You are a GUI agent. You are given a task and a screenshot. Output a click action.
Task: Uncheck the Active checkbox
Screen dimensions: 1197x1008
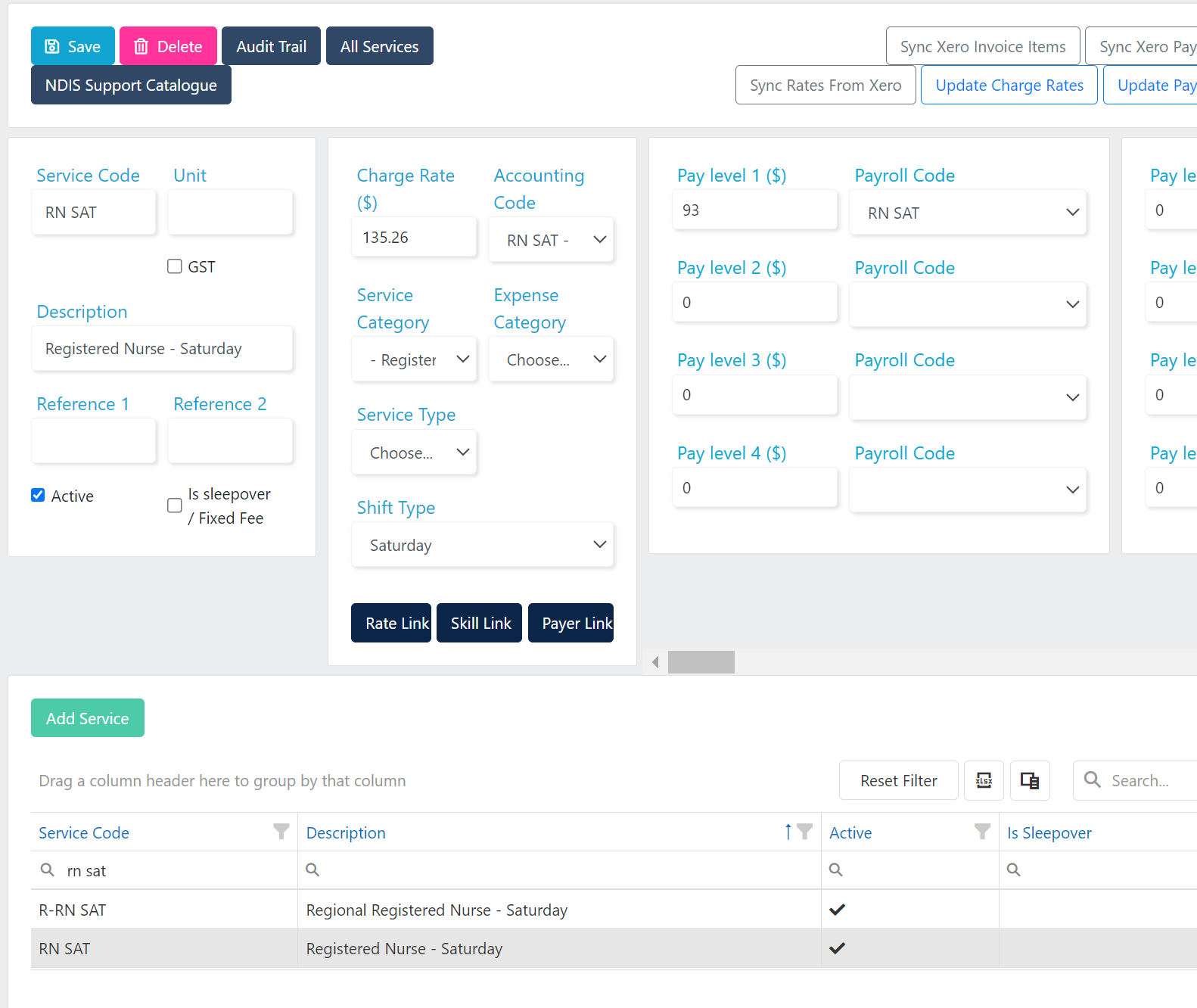pos(38,495)
